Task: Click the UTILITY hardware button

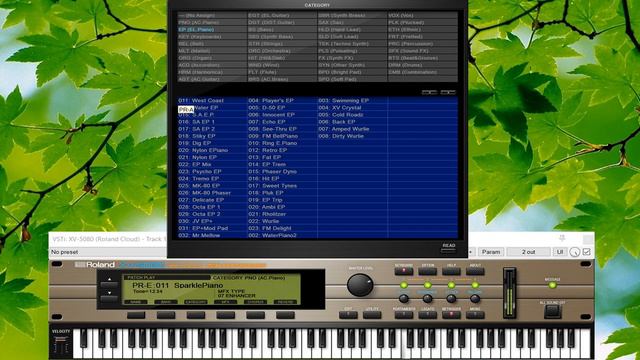Action: (372, 315)
